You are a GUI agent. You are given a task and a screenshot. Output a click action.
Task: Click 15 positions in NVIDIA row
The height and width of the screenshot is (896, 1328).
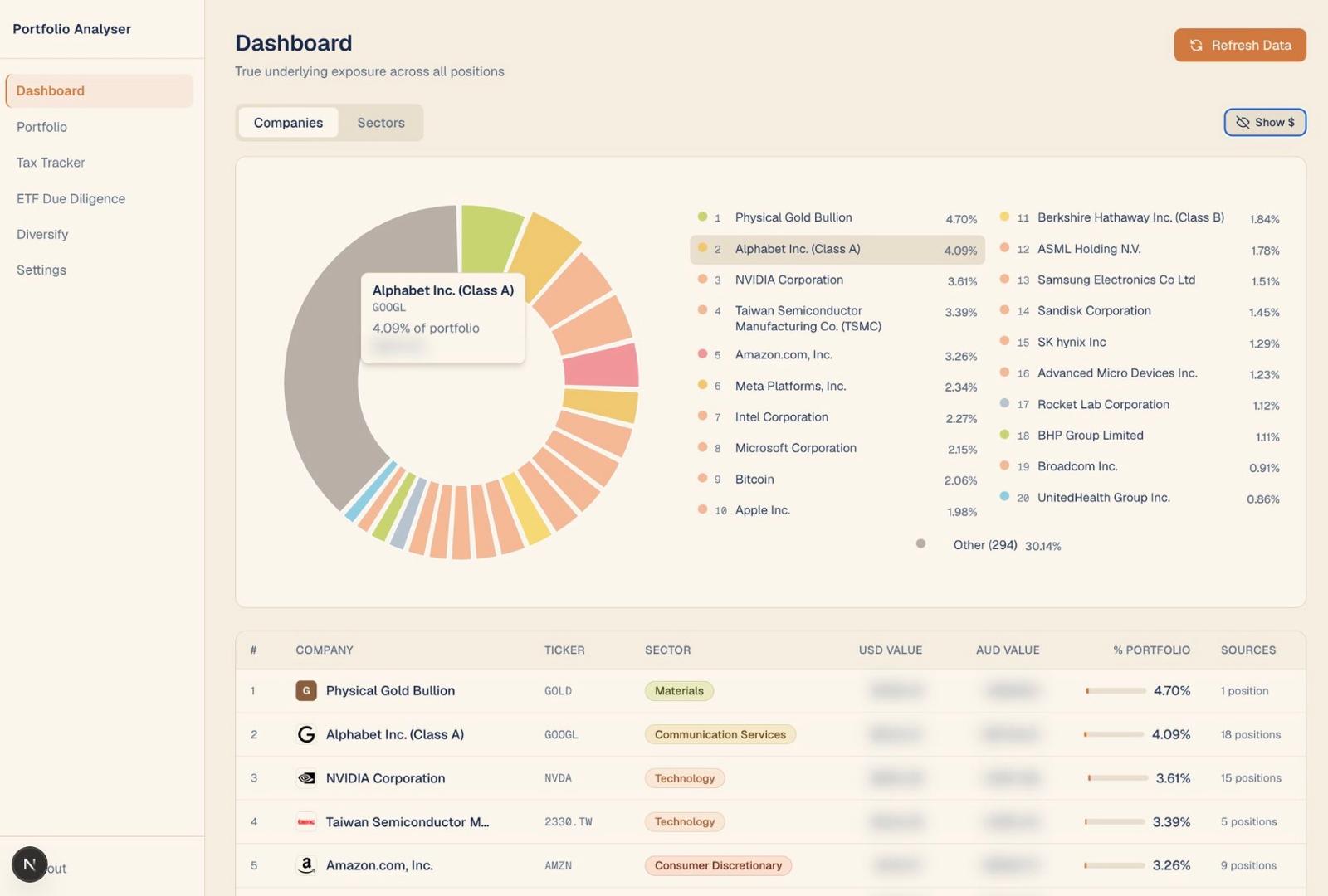[1251, 778]
